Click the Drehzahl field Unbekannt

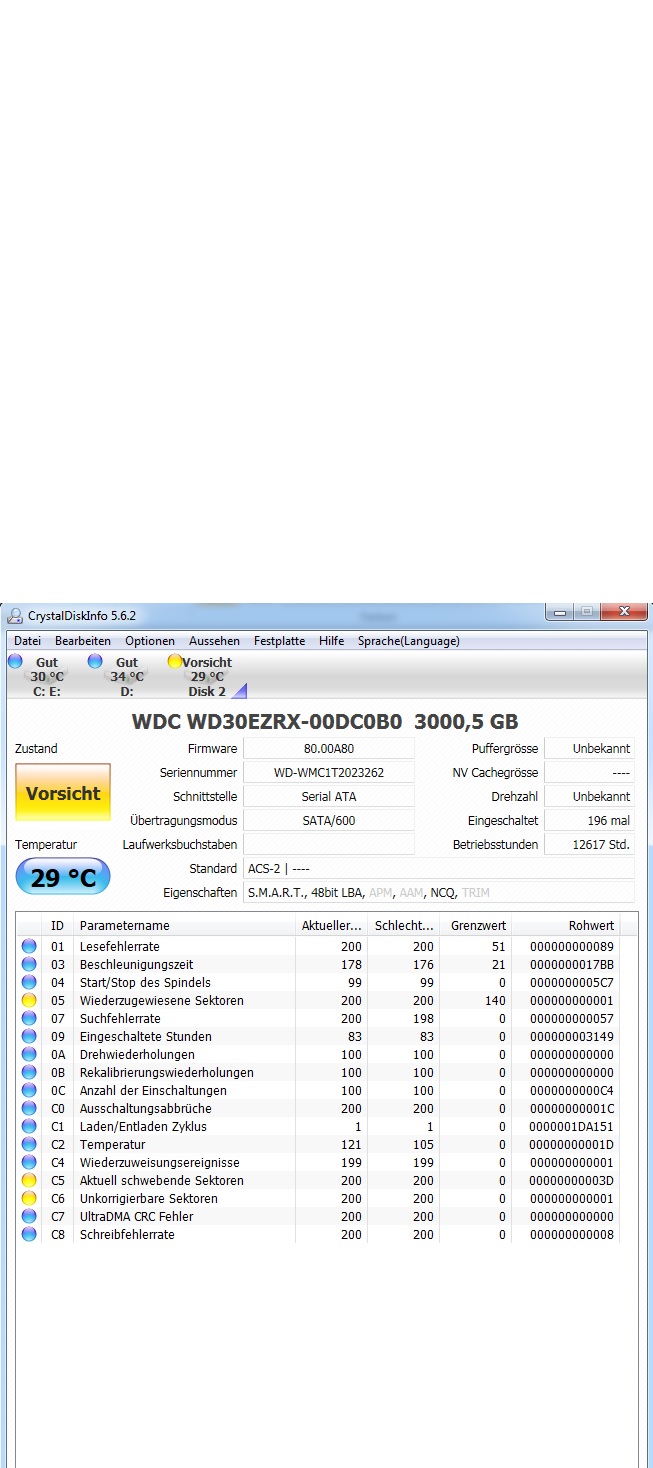point(589,796)
